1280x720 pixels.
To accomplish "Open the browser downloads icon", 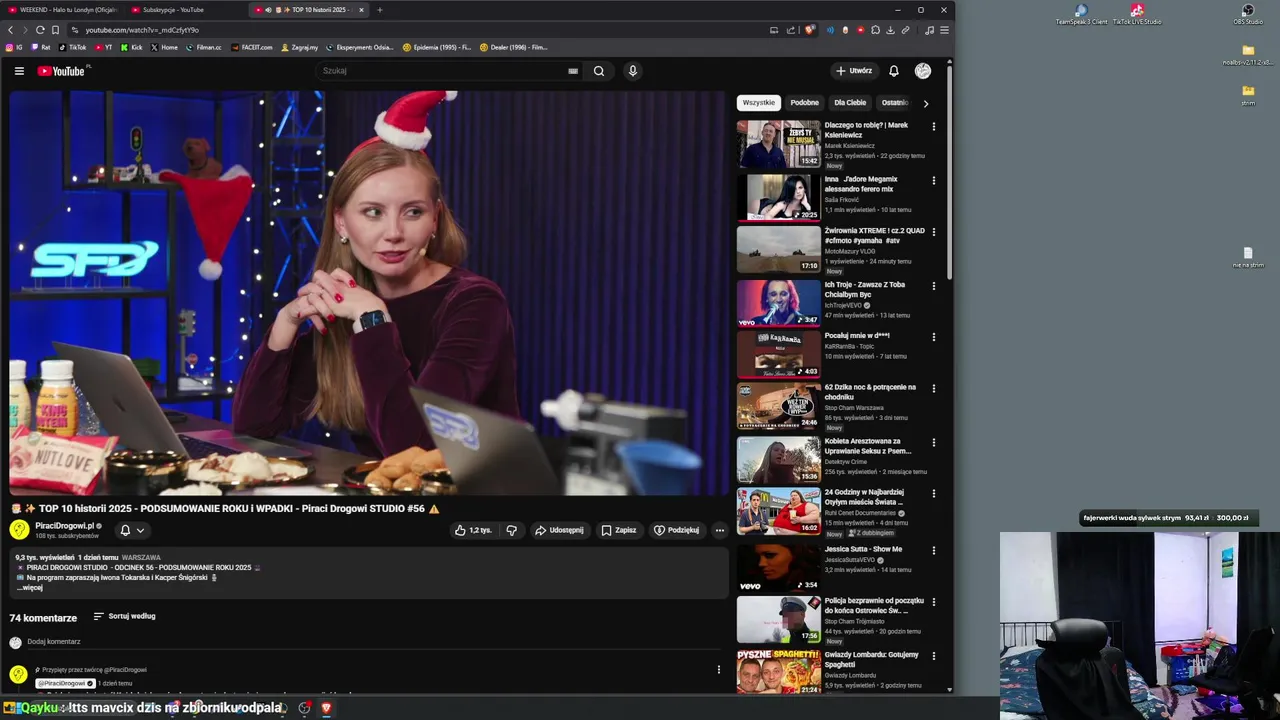I will (x=890, y=30).
